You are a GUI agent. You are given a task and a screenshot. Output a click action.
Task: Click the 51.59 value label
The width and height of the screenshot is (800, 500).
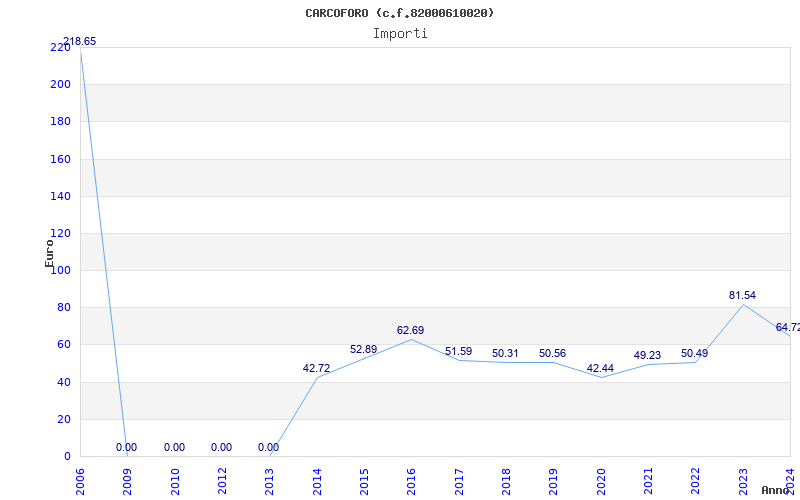point(458,352)
